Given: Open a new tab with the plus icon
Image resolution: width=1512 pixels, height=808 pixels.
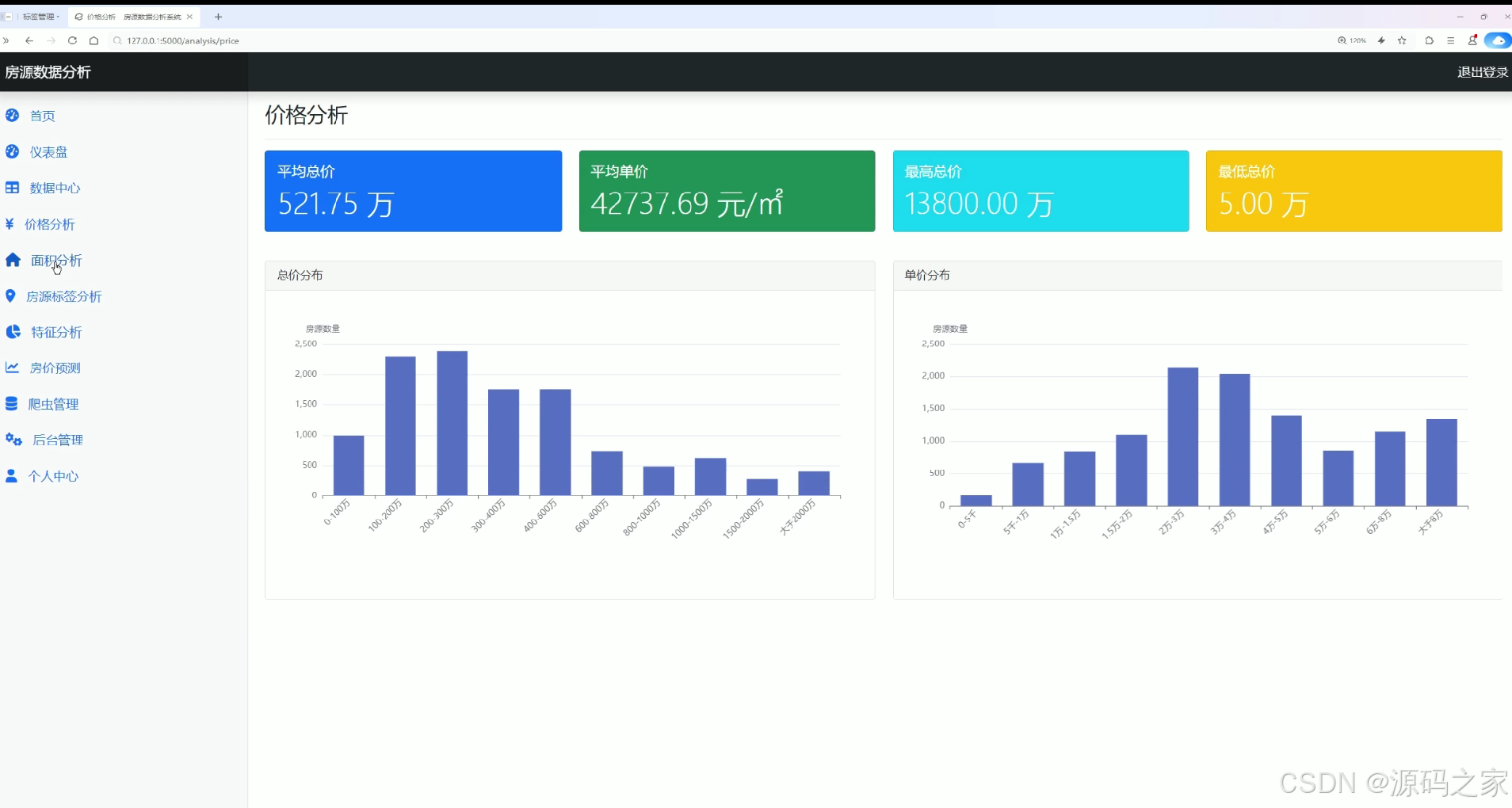Looking at the screenshot, I should click(x=218, y=17).
